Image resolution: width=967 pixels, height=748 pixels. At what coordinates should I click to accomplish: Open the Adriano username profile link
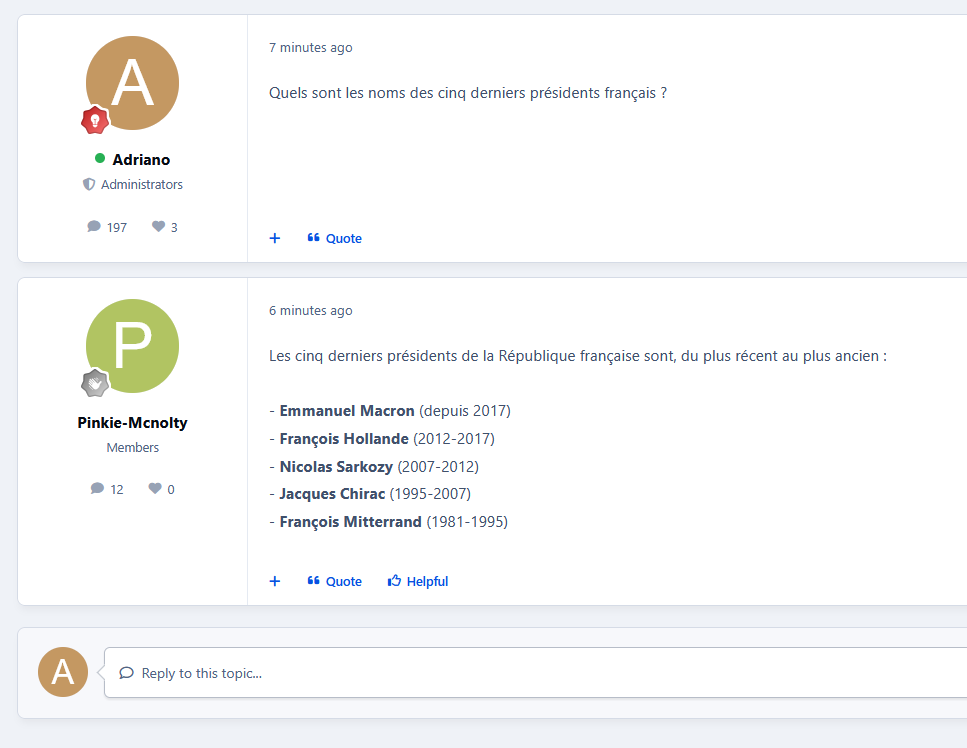pyautogui.click(x=141, y=160)
